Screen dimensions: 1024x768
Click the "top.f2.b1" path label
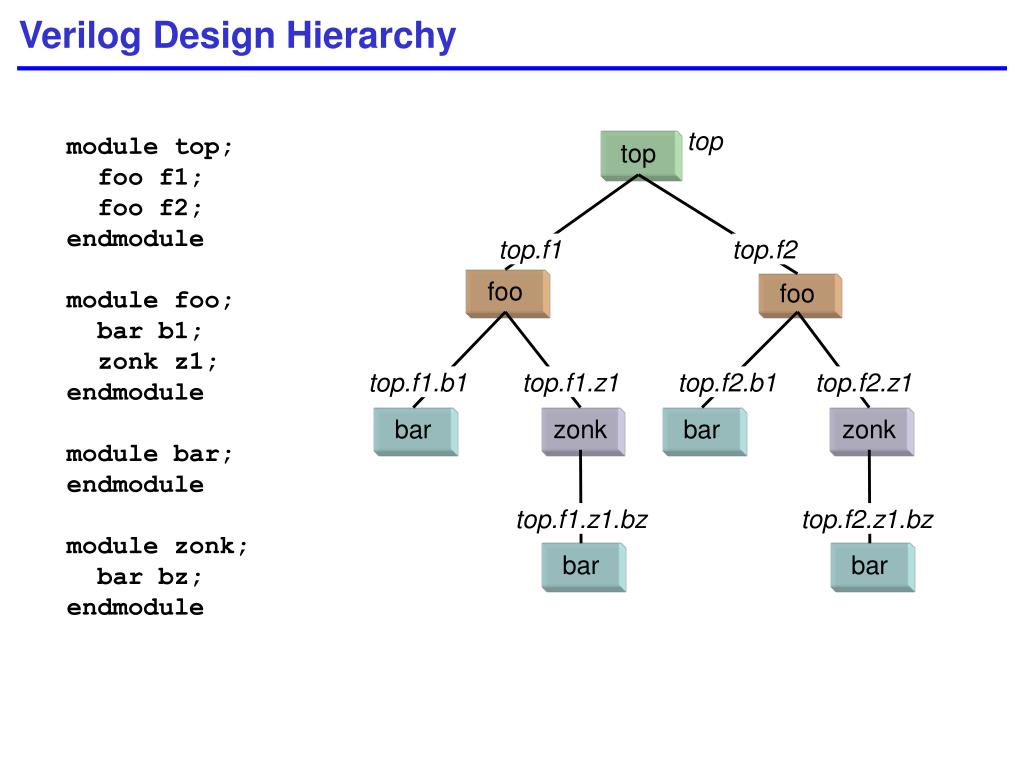(728, 383)
